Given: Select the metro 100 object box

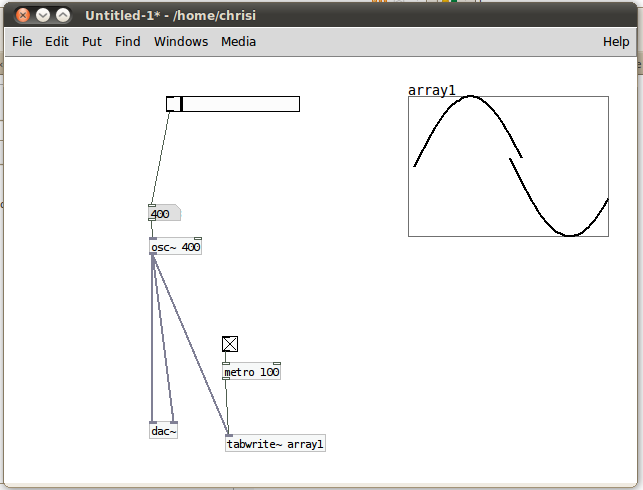Looking at the screenshot, I should pyautogui.click(x=251, y=371).
